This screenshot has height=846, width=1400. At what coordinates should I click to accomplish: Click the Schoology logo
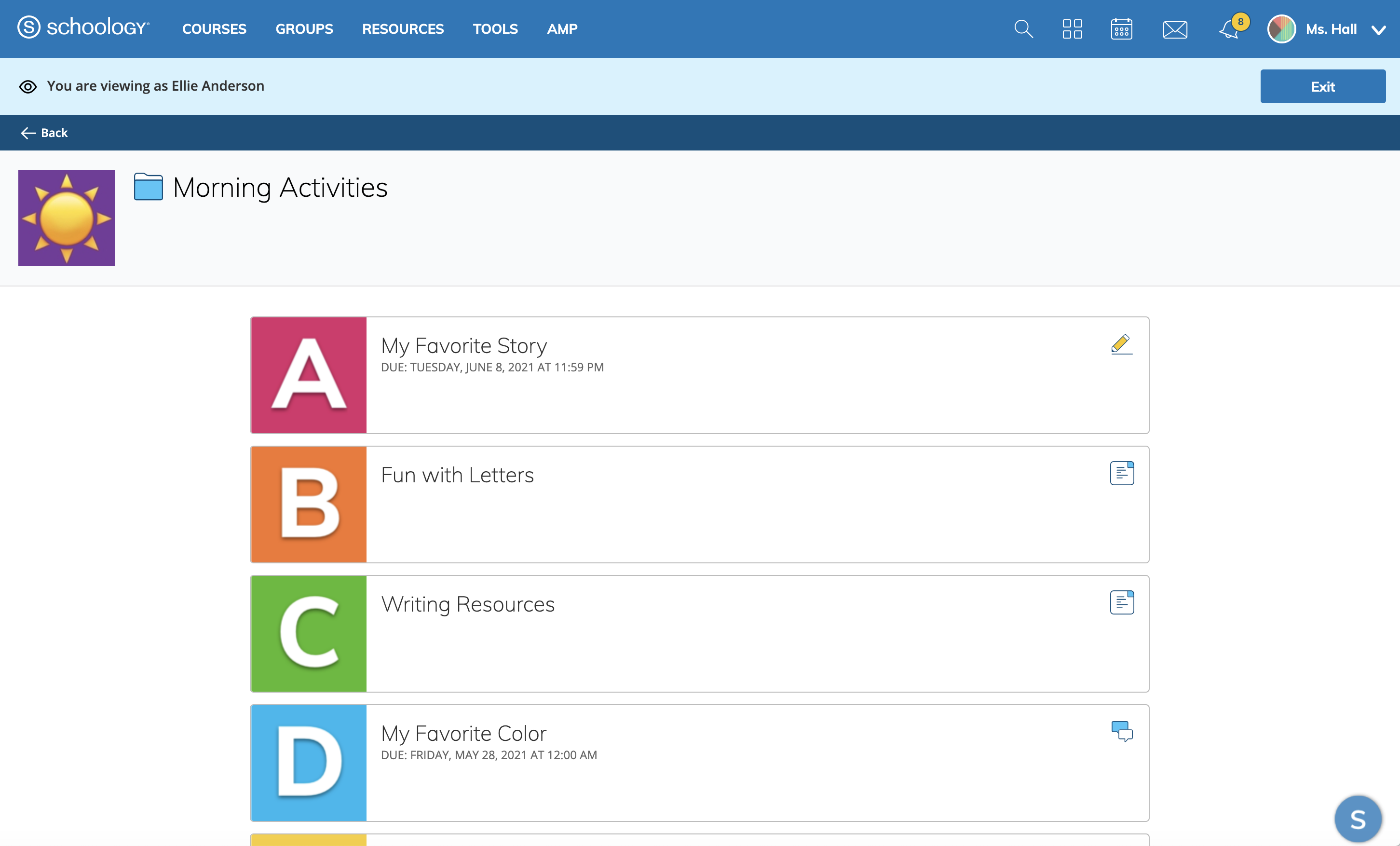83,27
